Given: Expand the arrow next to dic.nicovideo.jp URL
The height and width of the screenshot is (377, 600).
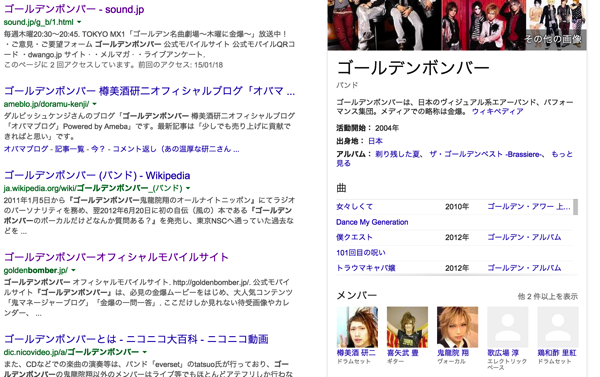Looking at the screenshot, I should [x=145, y=352].
